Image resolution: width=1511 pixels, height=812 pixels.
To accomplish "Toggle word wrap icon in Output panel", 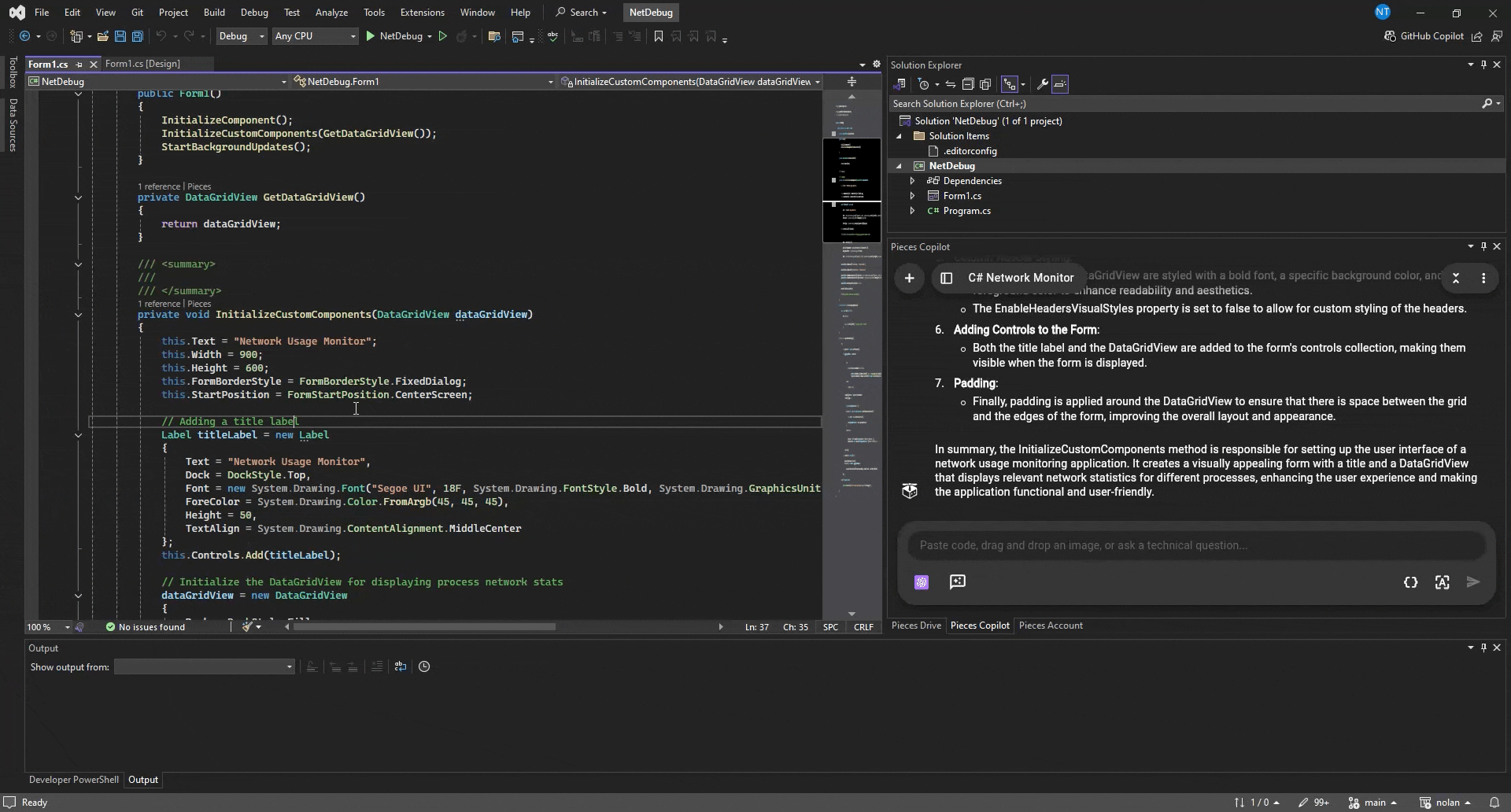I will tap(401, 666).
